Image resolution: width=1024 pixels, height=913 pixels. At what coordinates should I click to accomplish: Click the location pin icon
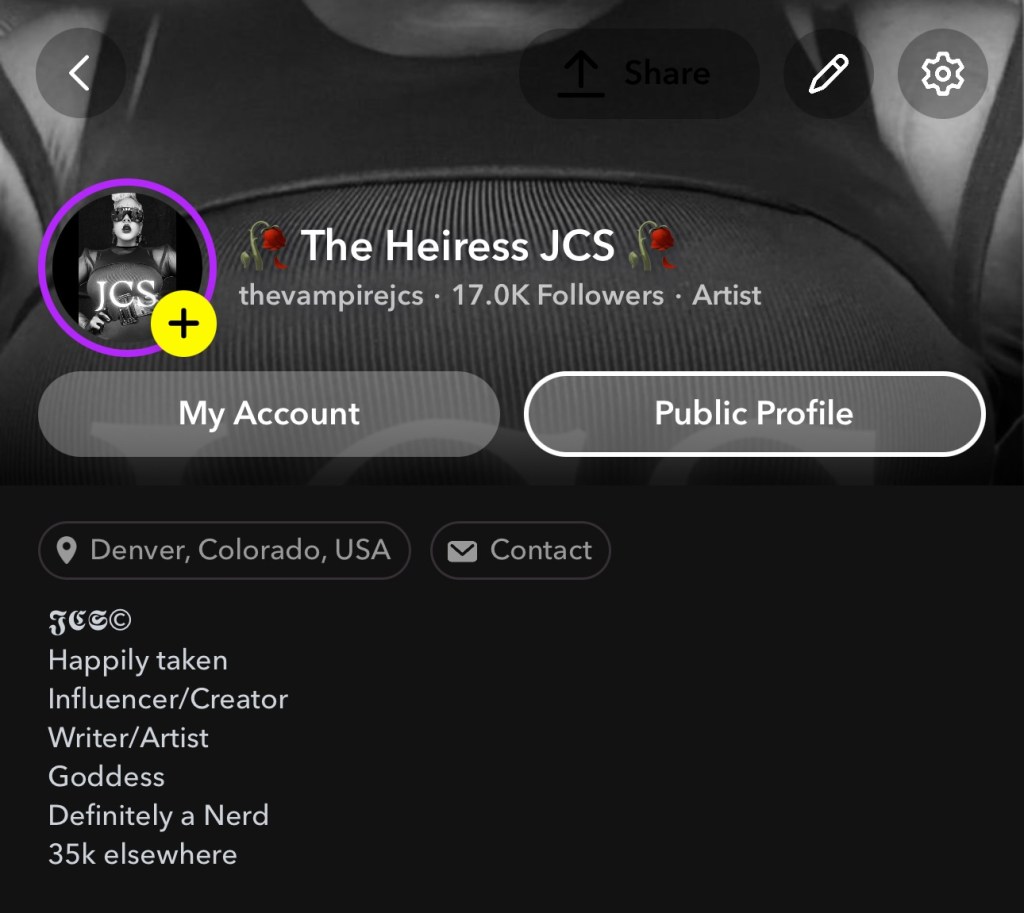tap(67, 550)
